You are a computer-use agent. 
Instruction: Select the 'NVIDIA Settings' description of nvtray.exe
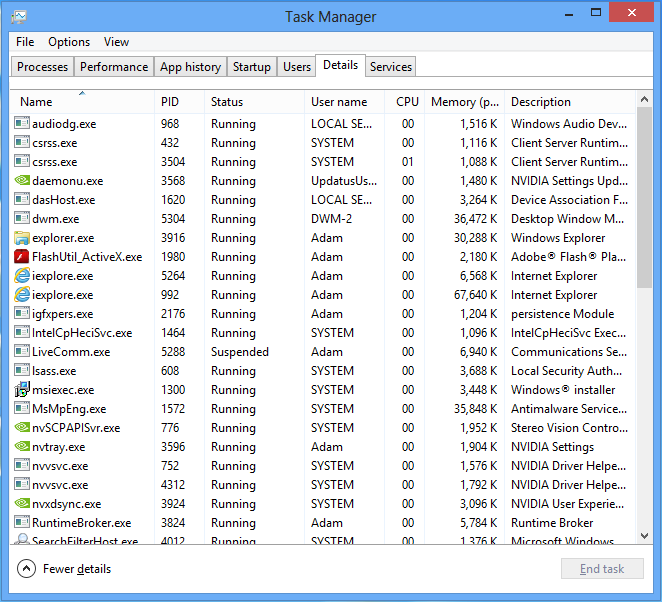click(552, 447)
